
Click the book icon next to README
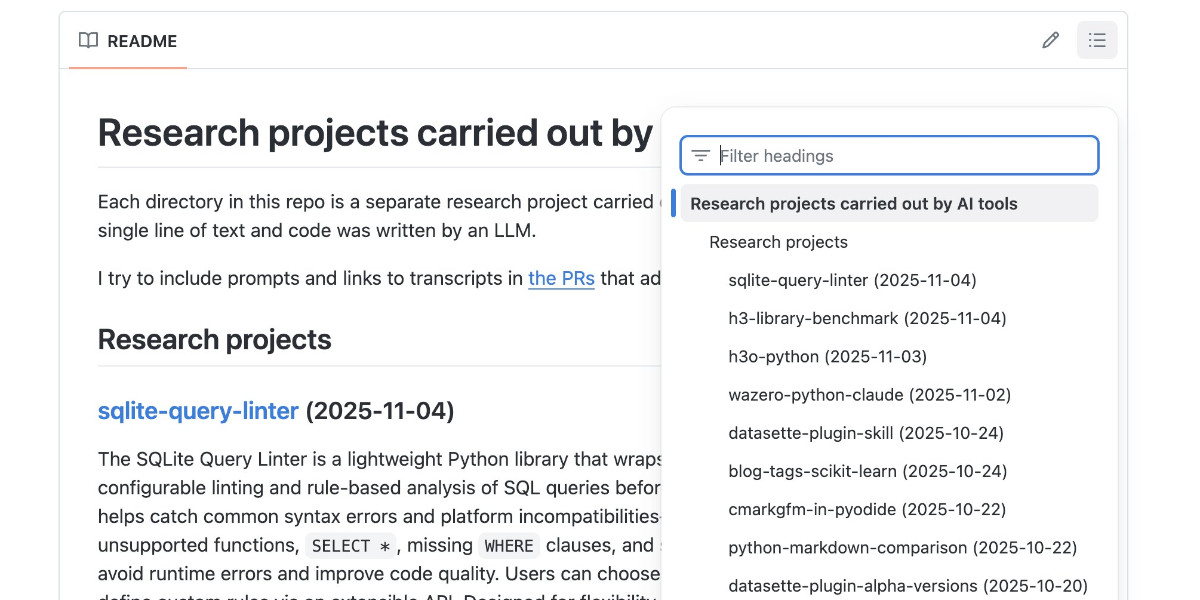88,40
